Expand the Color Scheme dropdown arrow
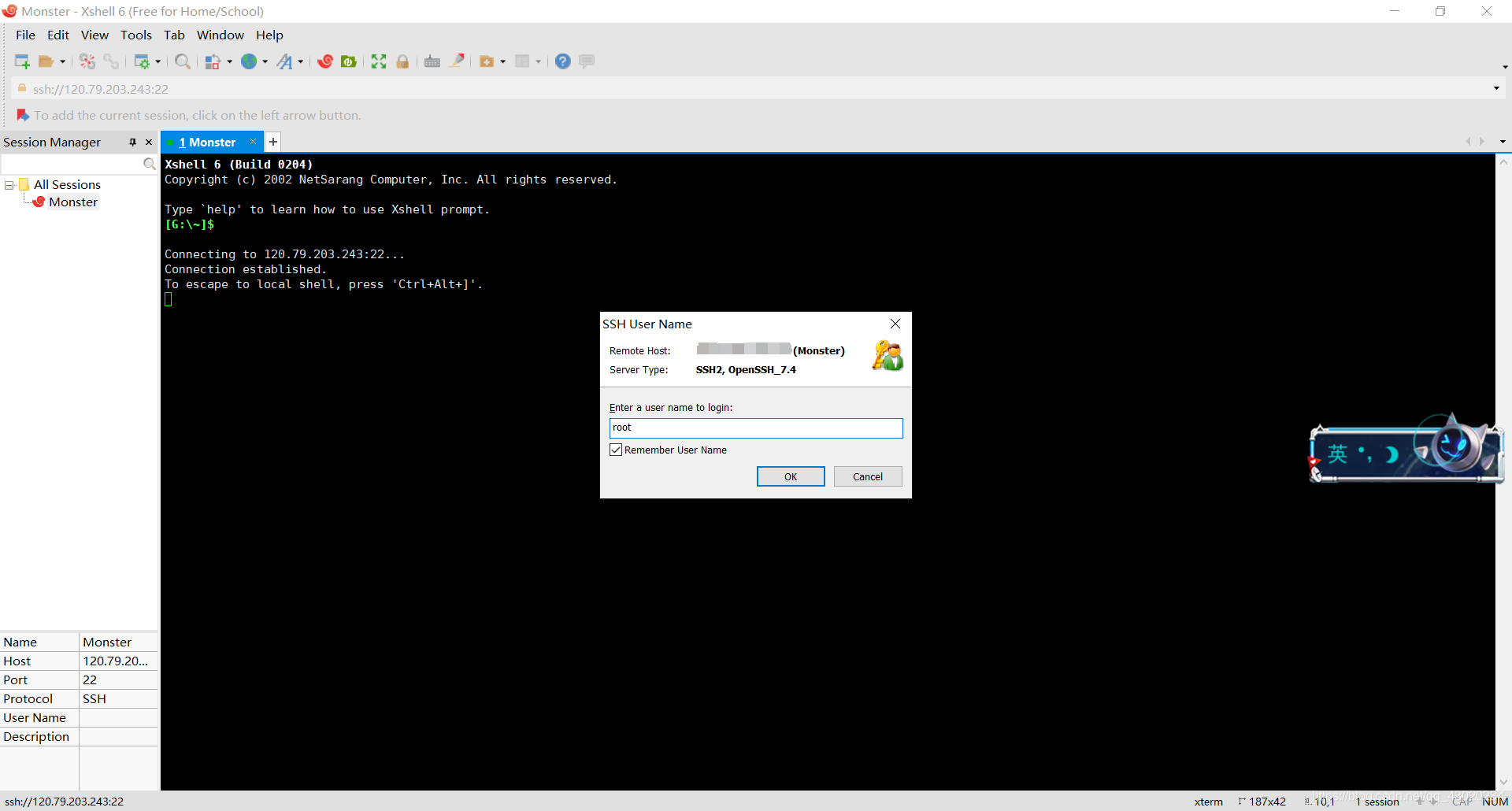The height and width of the screenshot is (811, 1512). (x=230, y=61)
